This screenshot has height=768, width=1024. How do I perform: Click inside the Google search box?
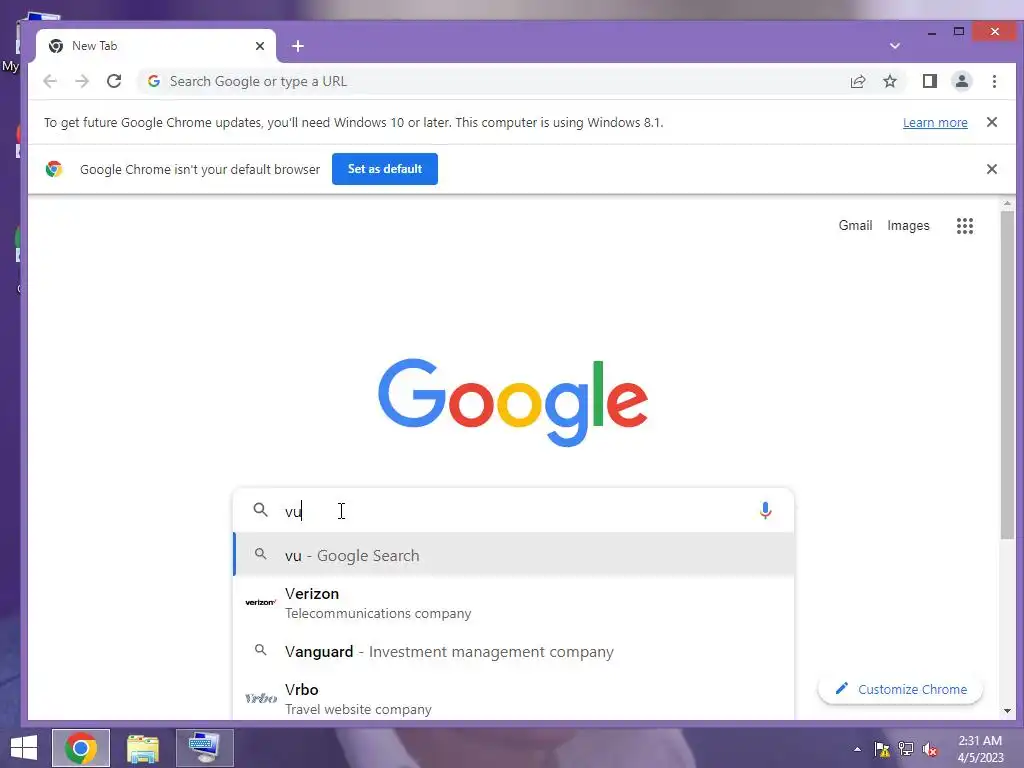[x=513, y=511]
